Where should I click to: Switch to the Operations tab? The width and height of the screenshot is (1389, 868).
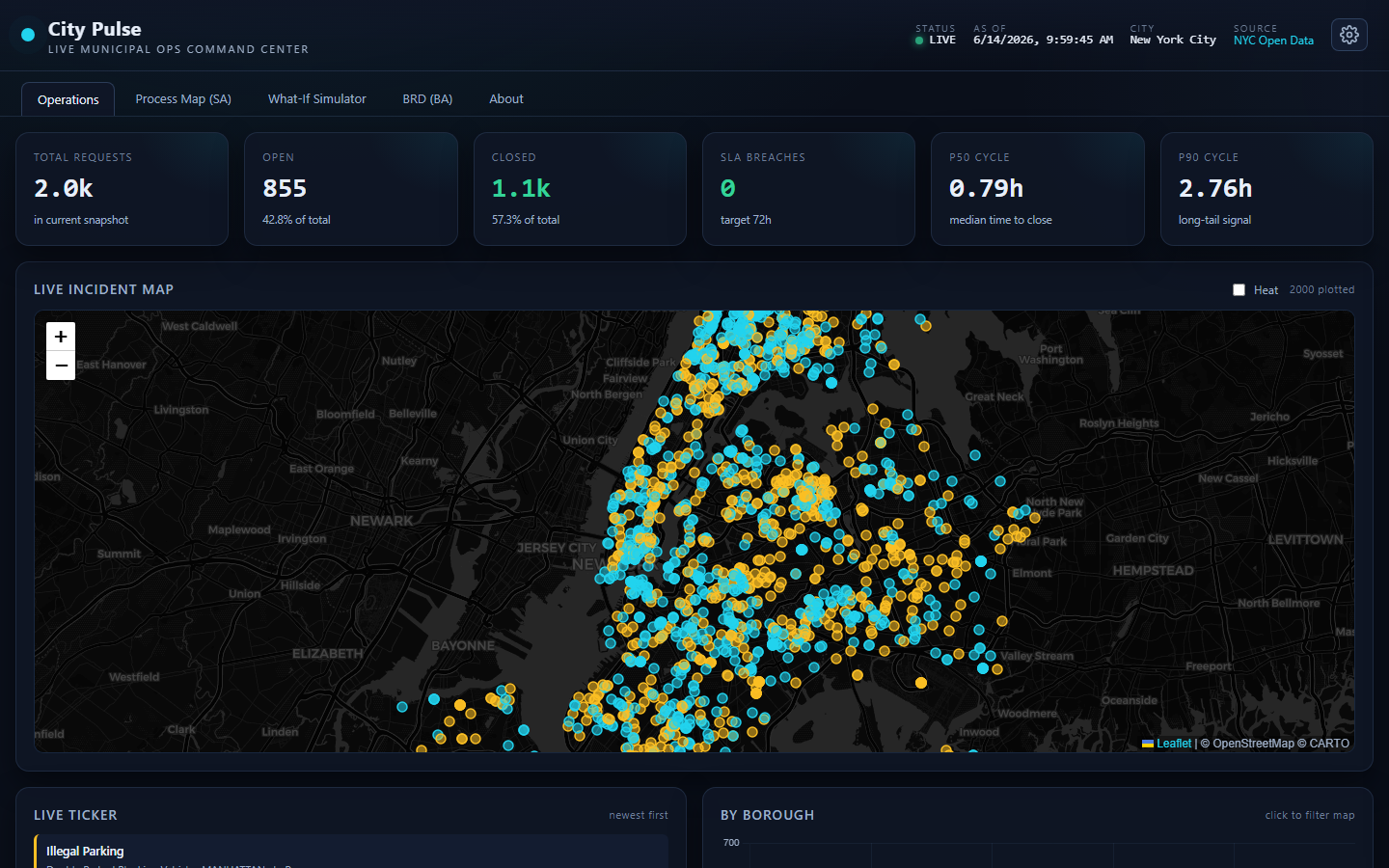point(68,99)
